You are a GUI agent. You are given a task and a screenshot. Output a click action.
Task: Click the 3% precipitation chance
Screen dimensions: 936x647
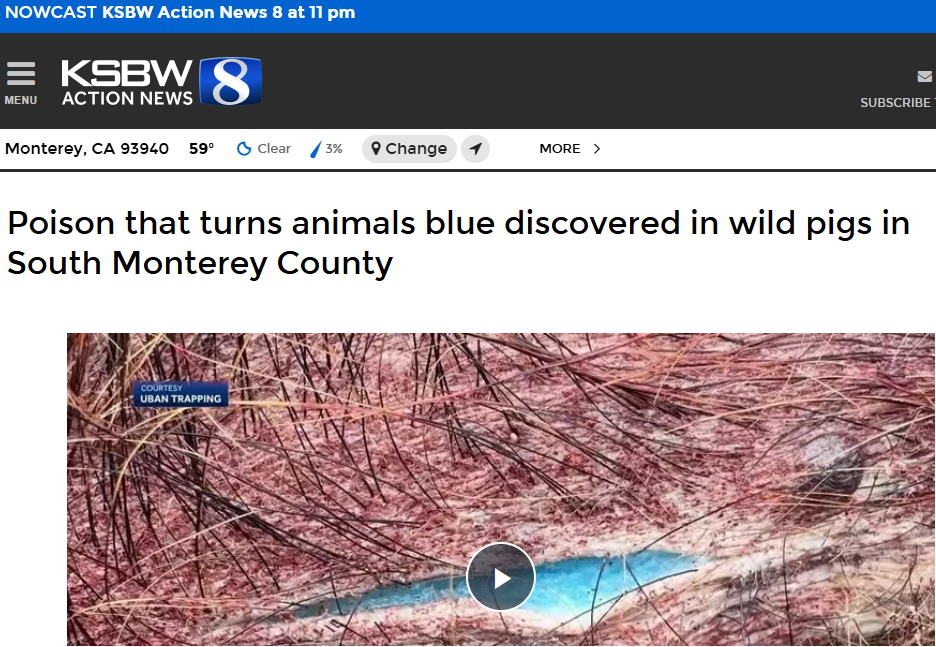pyautogui.click(x=334, y=149)
